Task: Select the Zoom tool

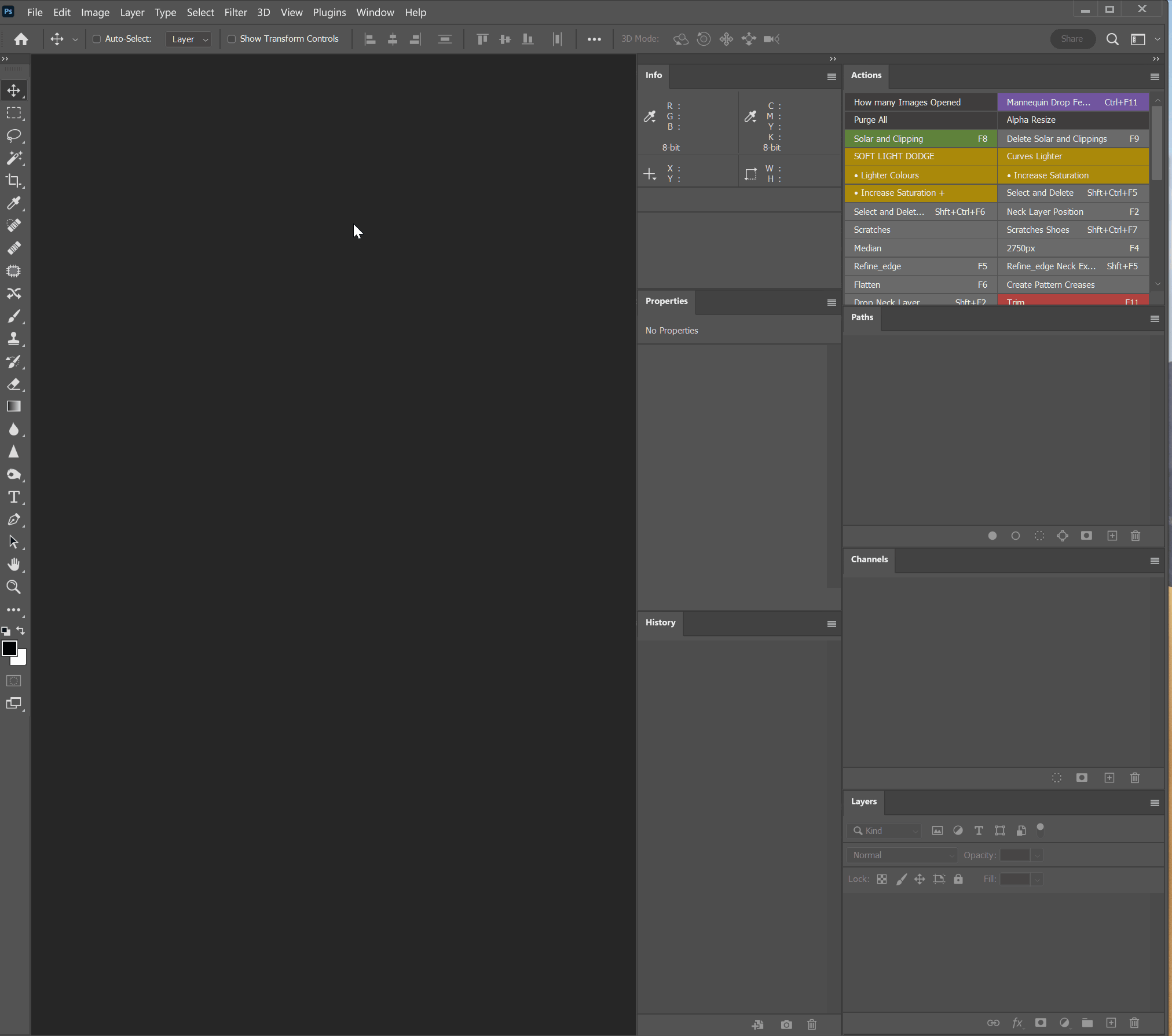Action: (14, 587)
